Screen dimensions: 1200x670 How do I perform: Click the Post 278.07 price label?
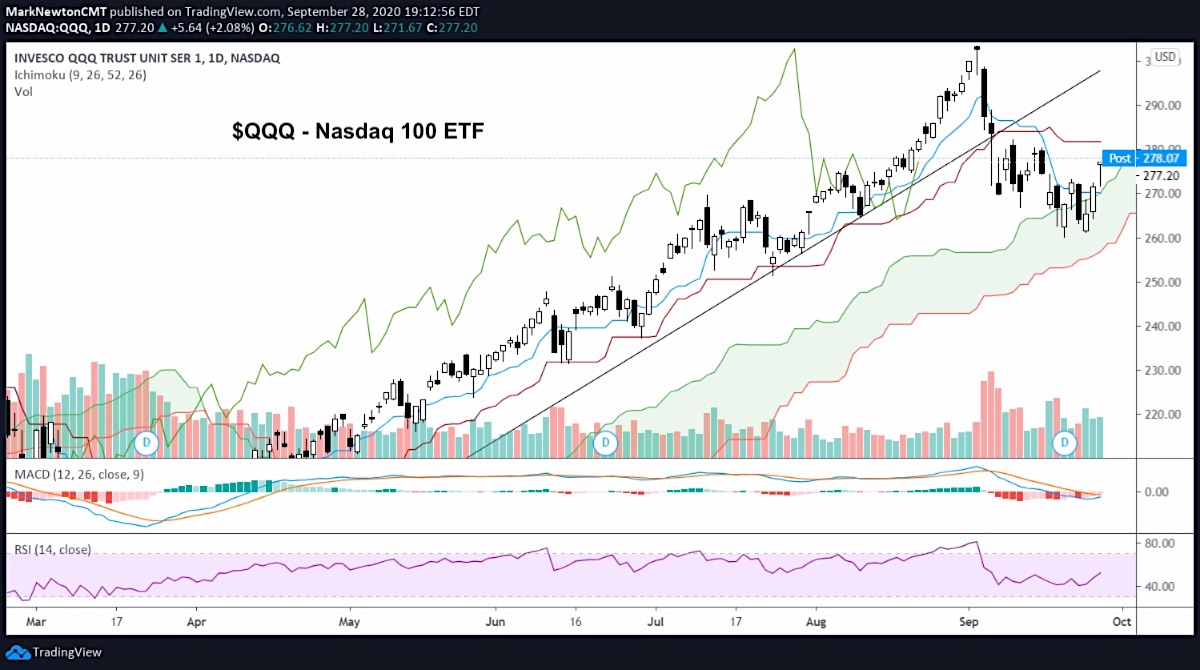point(1145,158)
